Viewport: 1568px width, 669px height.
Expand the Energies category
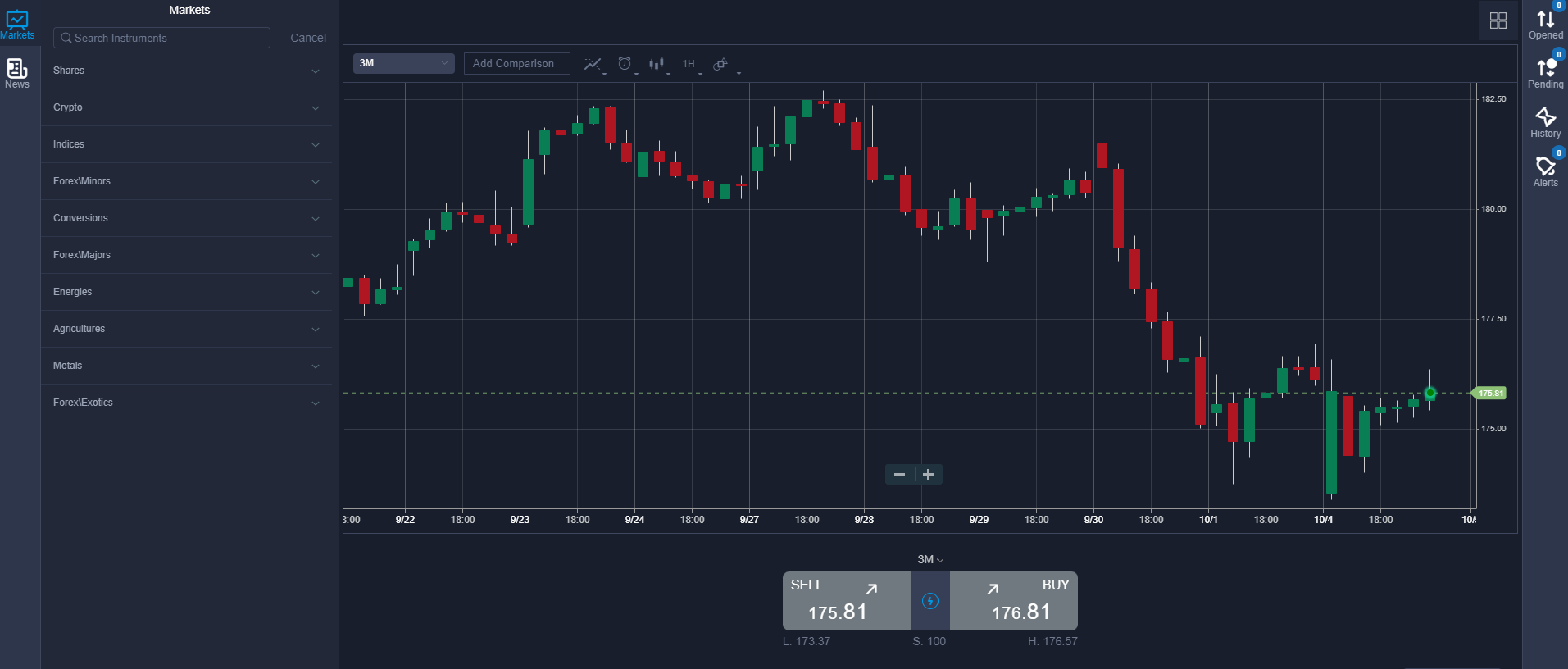click(187, 292)
